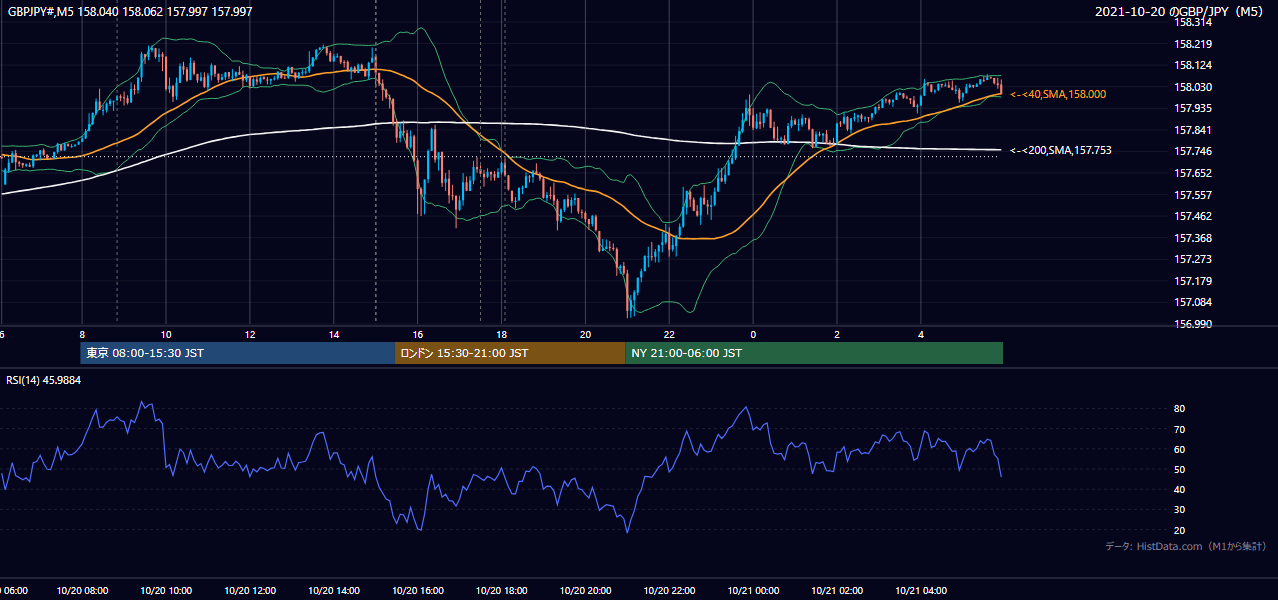1278x600 pixels.
Task: Click the 10/20 14:00 time axis label
Action: (334, 591)
